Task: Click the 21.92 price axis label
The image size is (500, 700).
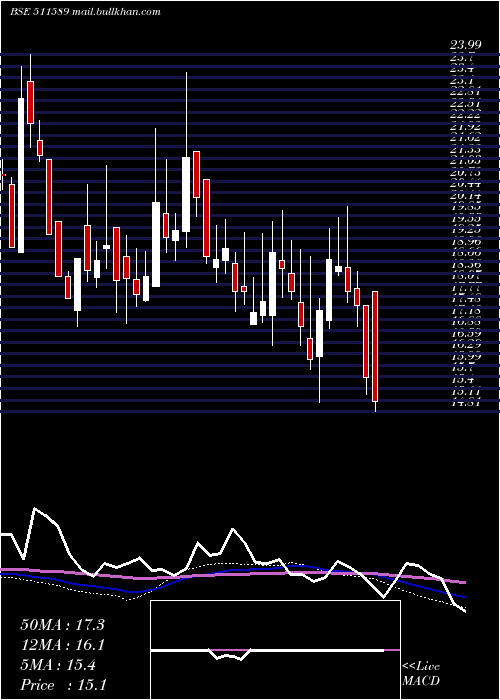Action: point(465,127)
